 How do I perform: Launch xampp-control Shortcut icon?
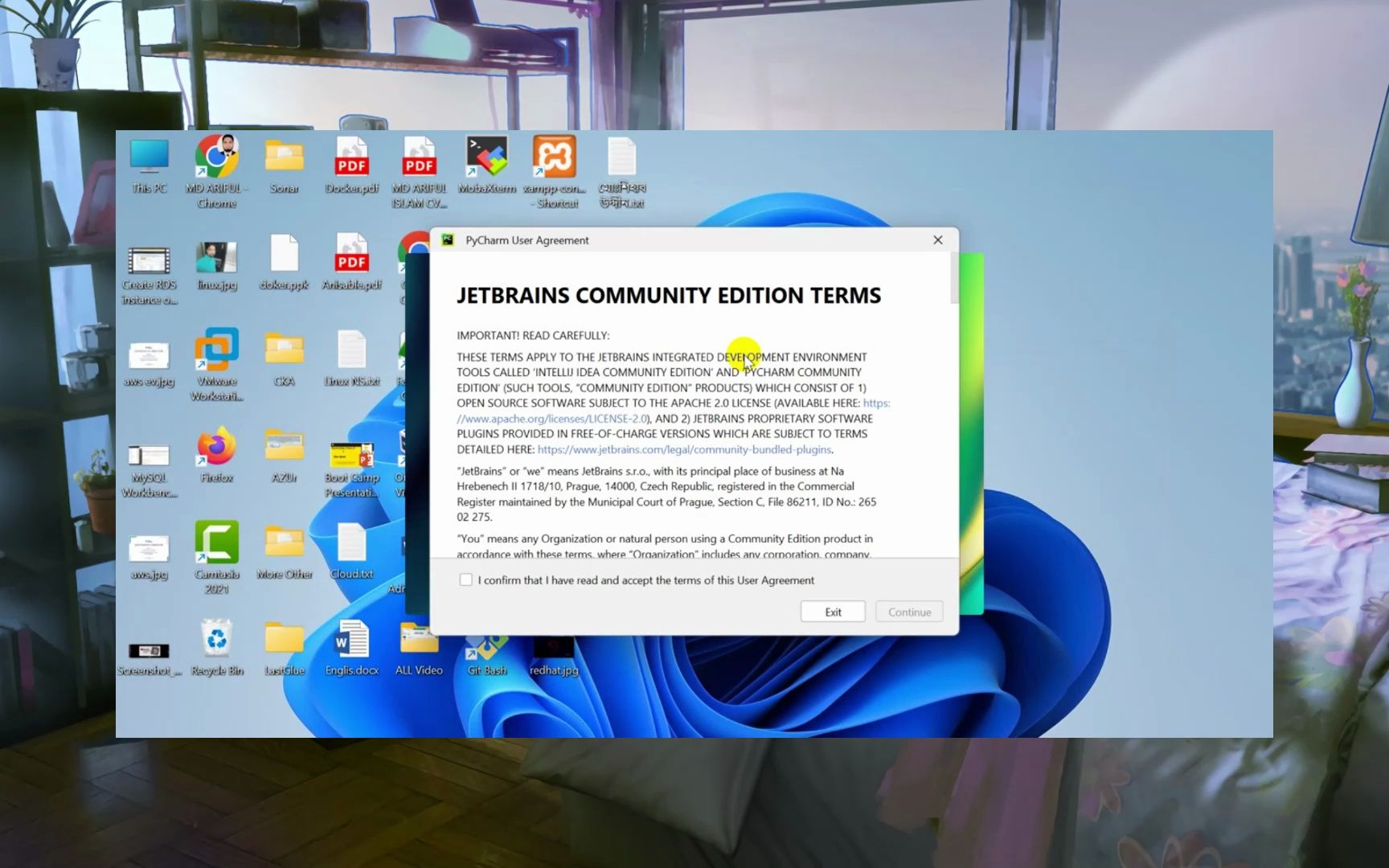tap(555, 172)
